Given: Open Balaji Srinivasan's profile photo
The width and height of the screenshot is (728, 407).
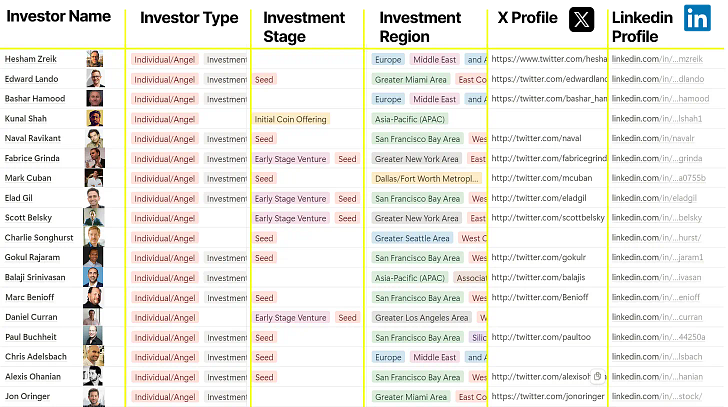Looking at the screenshot, I should click(93, 277).
